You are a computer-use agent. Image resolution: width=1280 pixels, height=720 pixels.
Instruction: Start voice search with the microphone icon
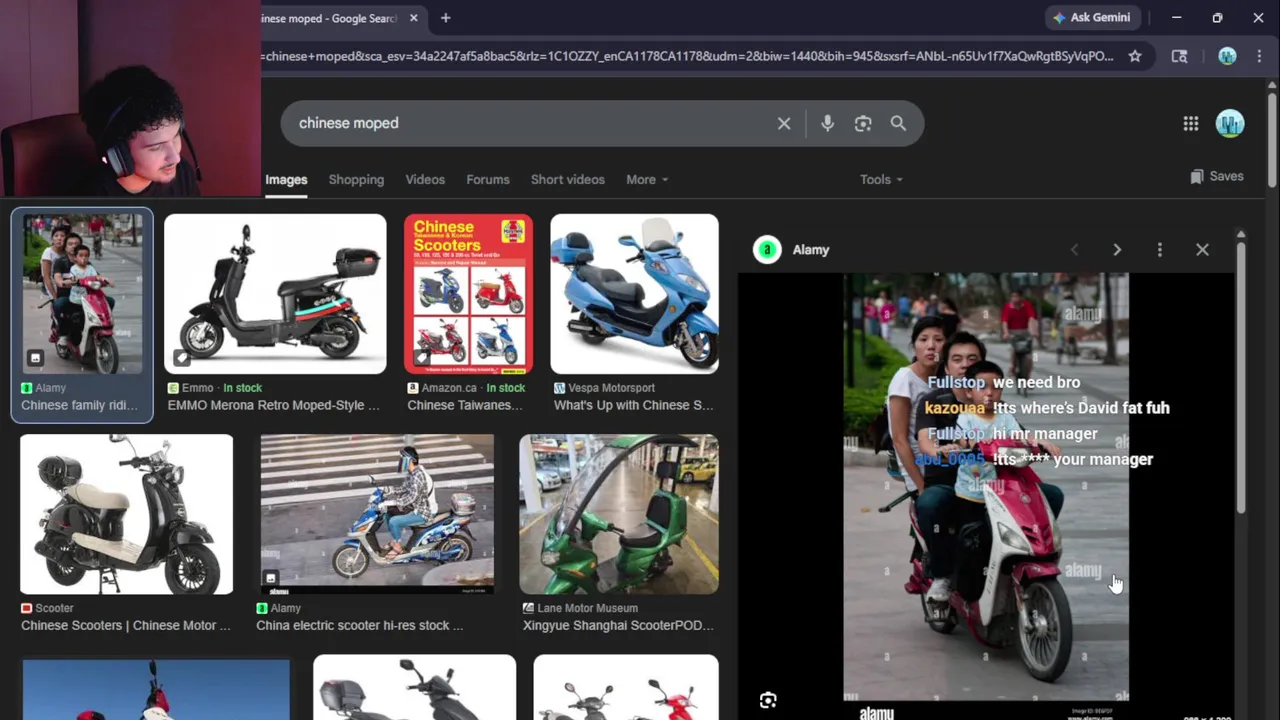point(827,123)
